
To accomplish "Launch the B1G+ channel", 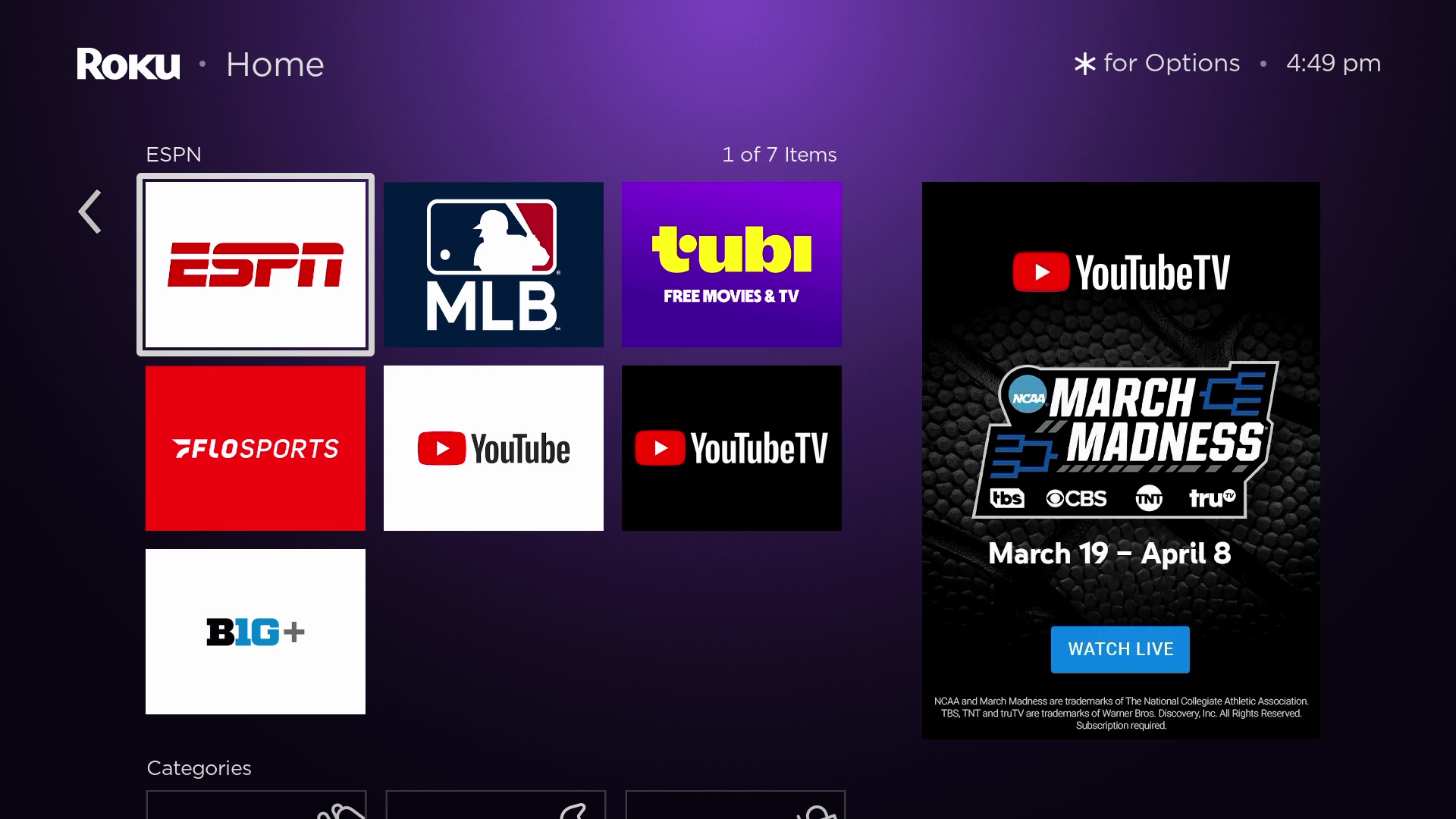I will 256,632.
